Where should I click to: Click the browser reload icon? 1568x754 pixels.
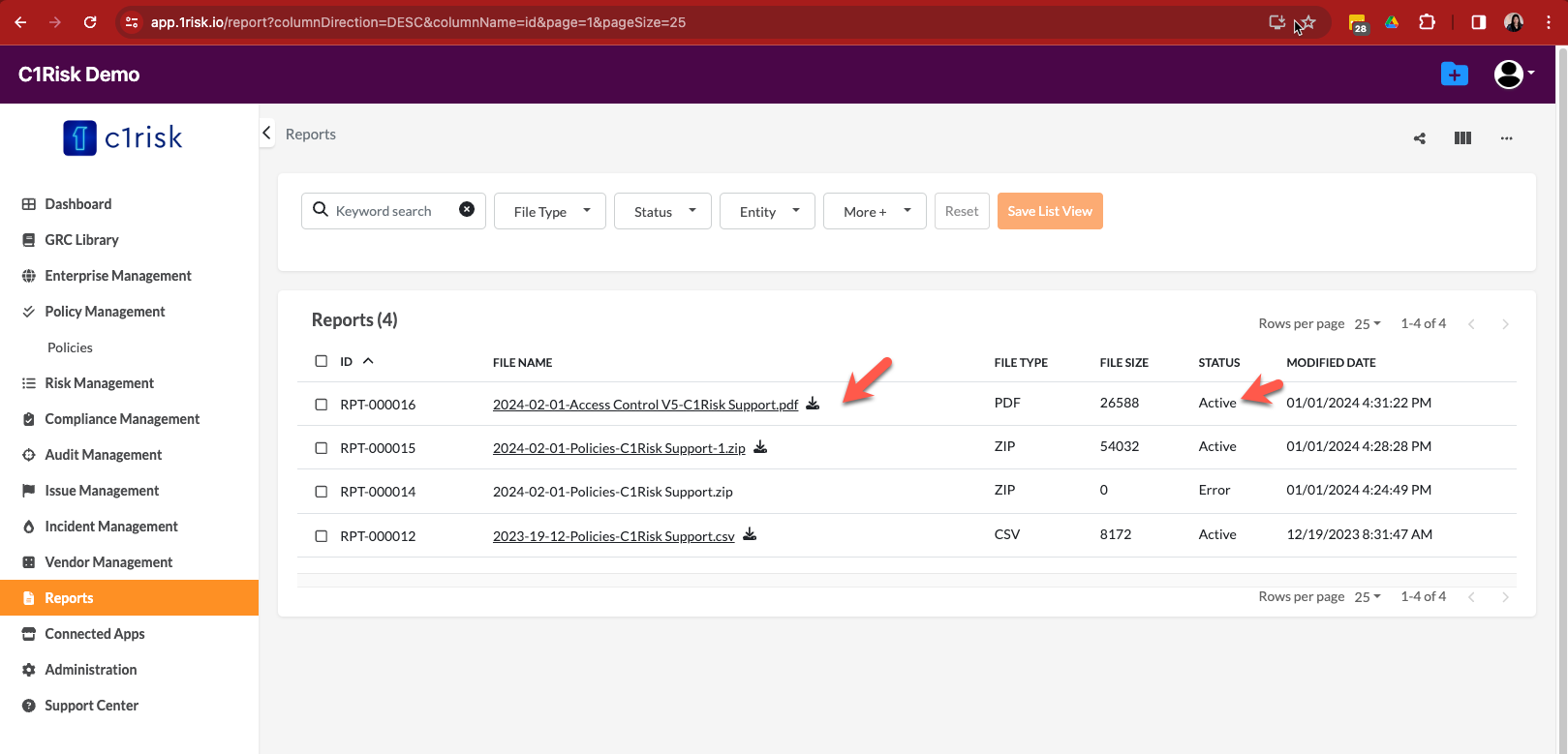click(90, 22)
